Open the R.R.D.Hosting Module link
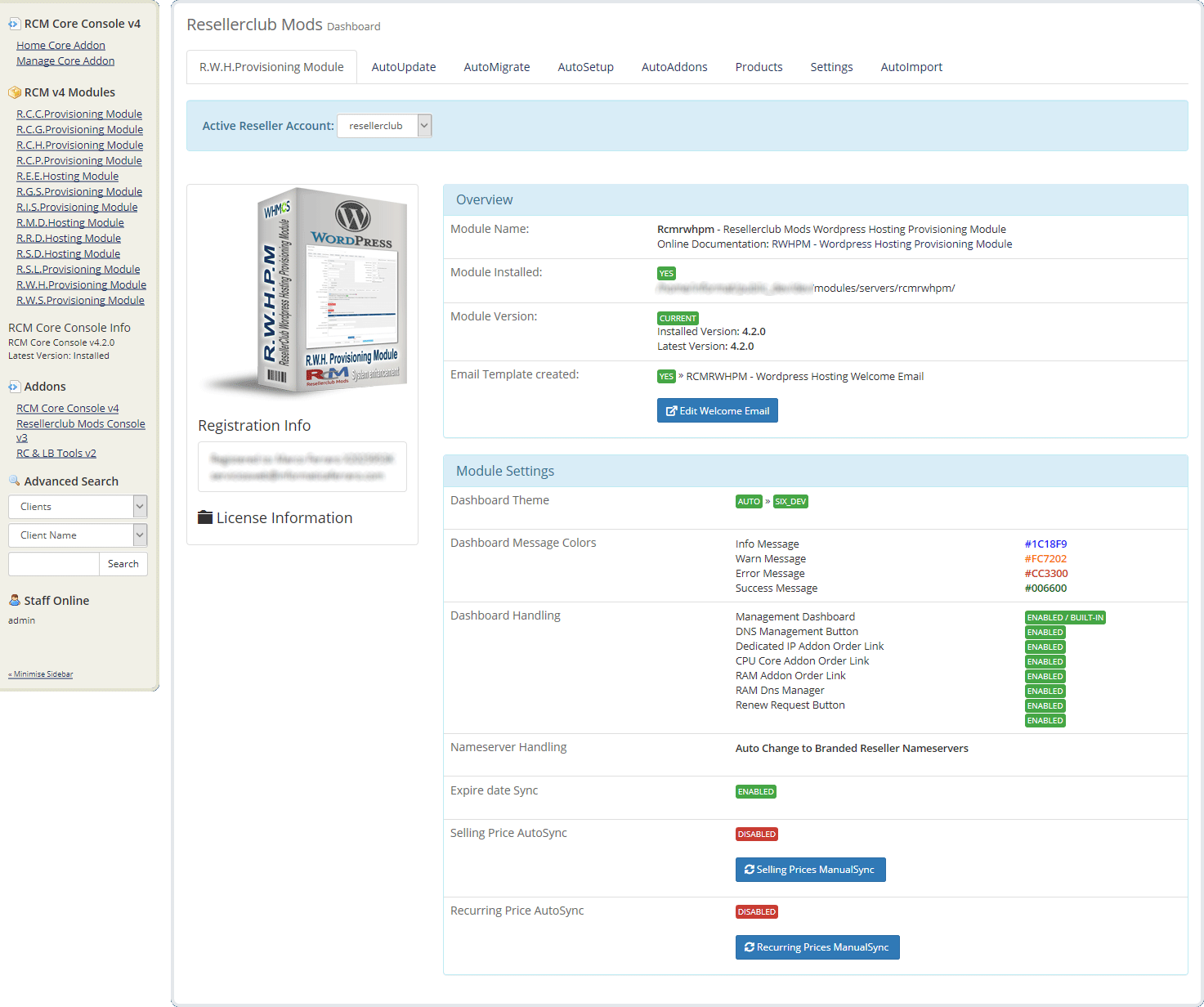Image resolution: width=1204 pixels, height=1007 pixels. (69, 239)
